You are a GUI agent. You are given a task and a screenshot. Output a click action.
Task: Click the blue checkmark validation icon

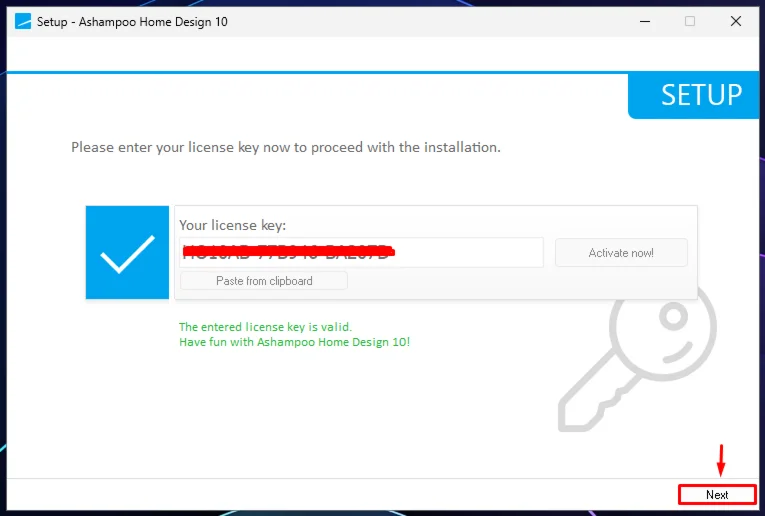tap(127, 252)
